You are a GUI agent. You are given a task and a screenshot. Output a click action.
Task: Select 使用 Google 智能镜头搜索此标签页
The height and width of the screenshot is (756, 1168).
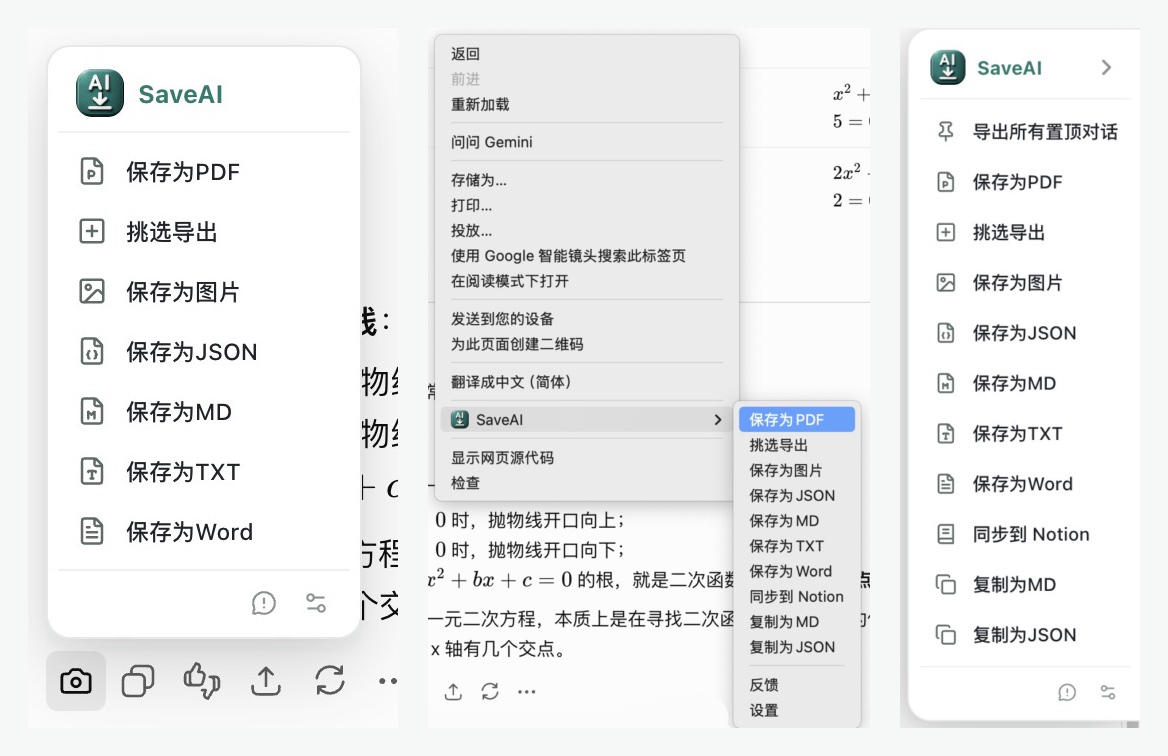[568, 256]
